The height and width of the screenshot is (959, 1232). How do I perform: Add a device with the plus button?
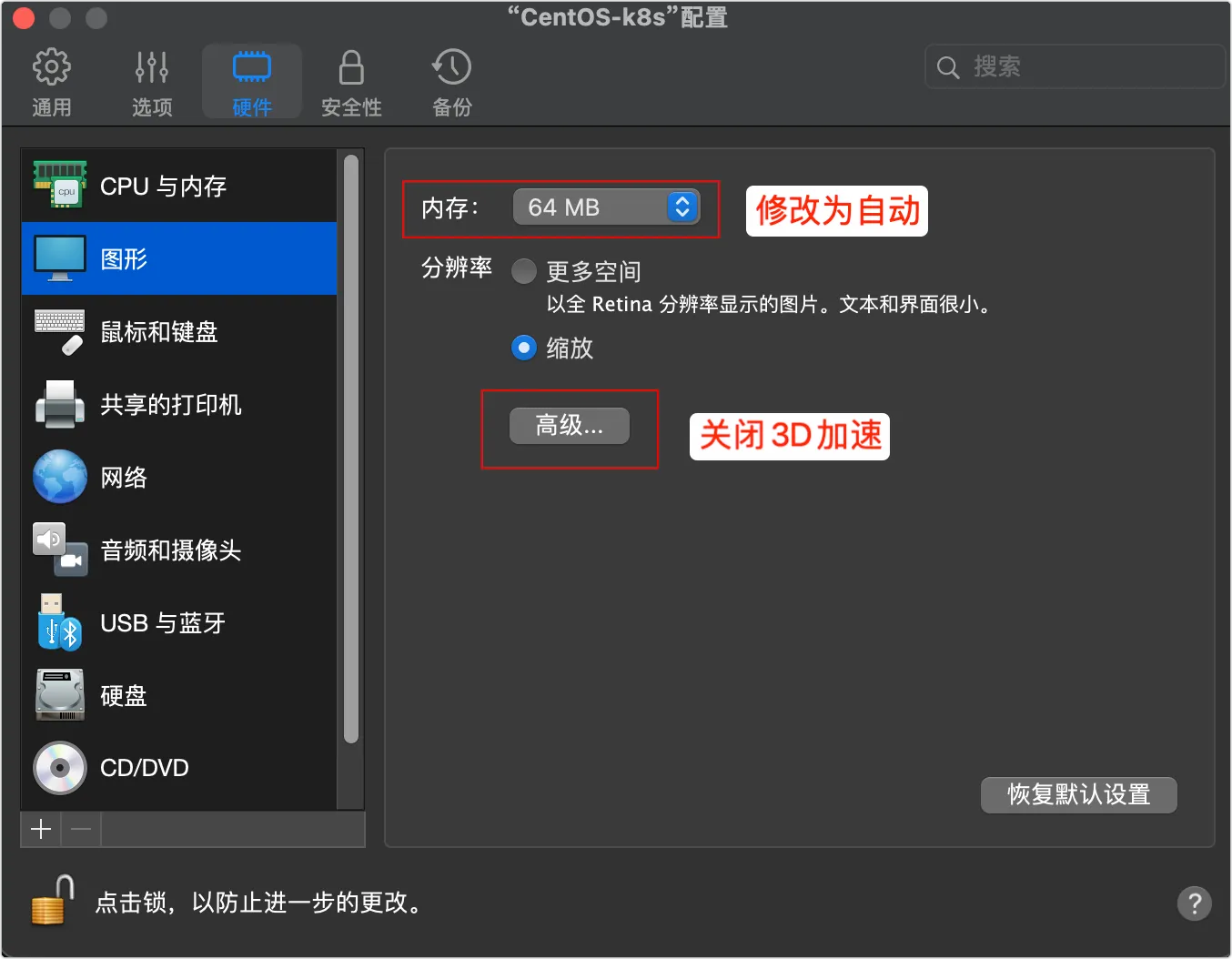pos(41,829)
